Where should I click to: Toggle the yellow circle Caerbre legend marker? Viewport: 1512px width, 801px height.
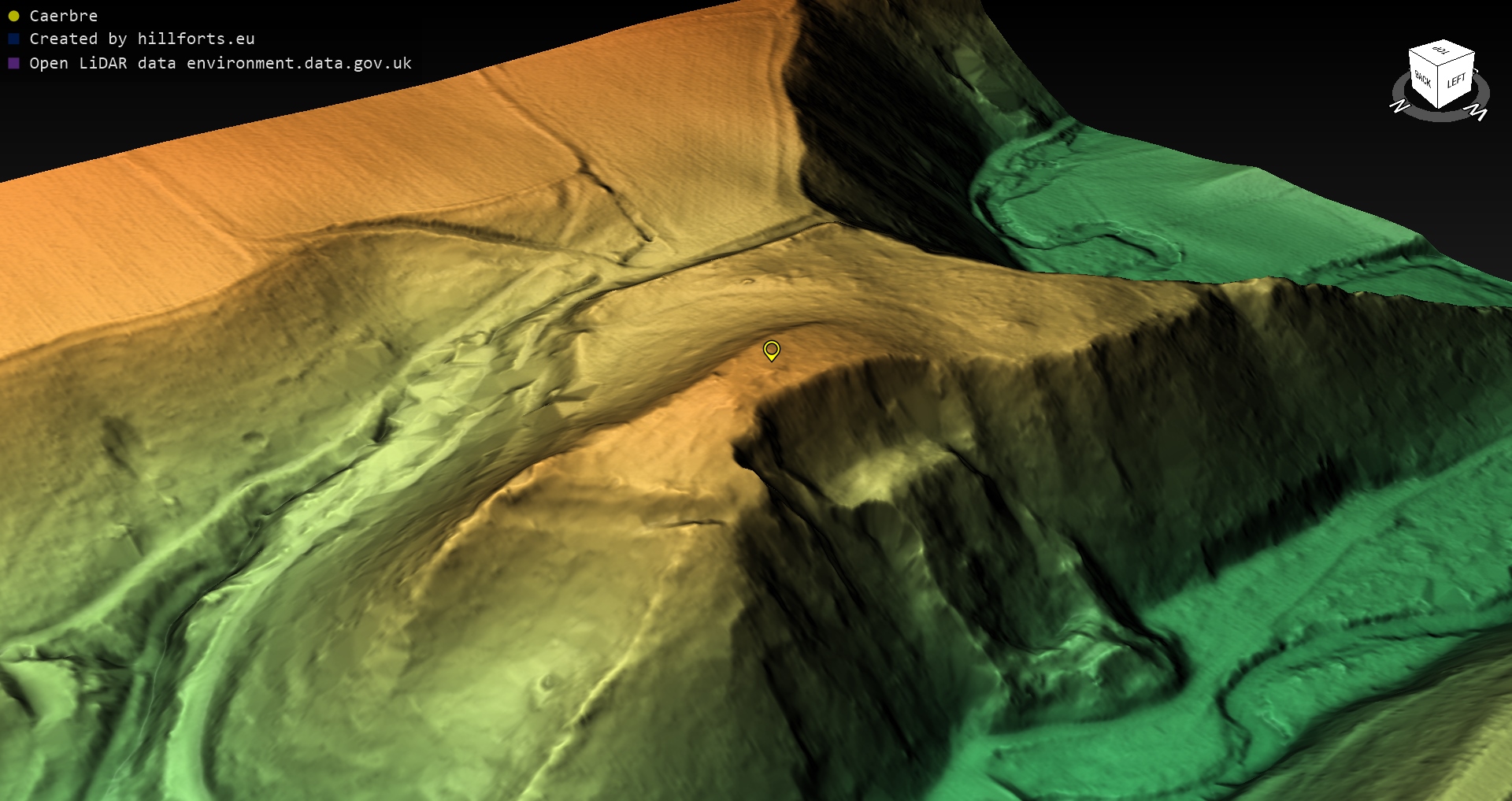pos(13,16)
